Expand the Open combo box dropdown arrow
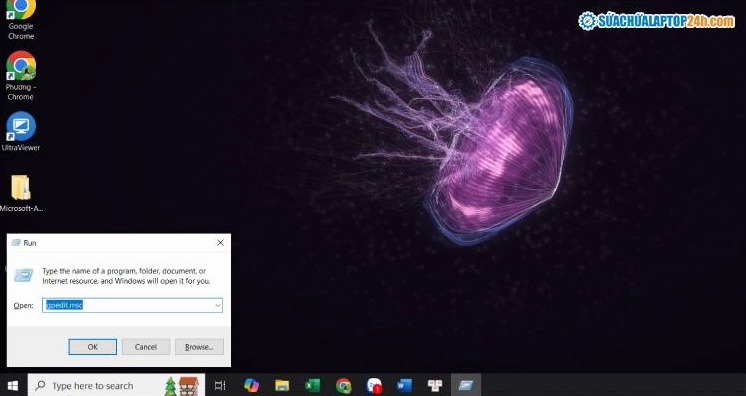This screenshot has width=746, height=396. (x=217, y=306)
